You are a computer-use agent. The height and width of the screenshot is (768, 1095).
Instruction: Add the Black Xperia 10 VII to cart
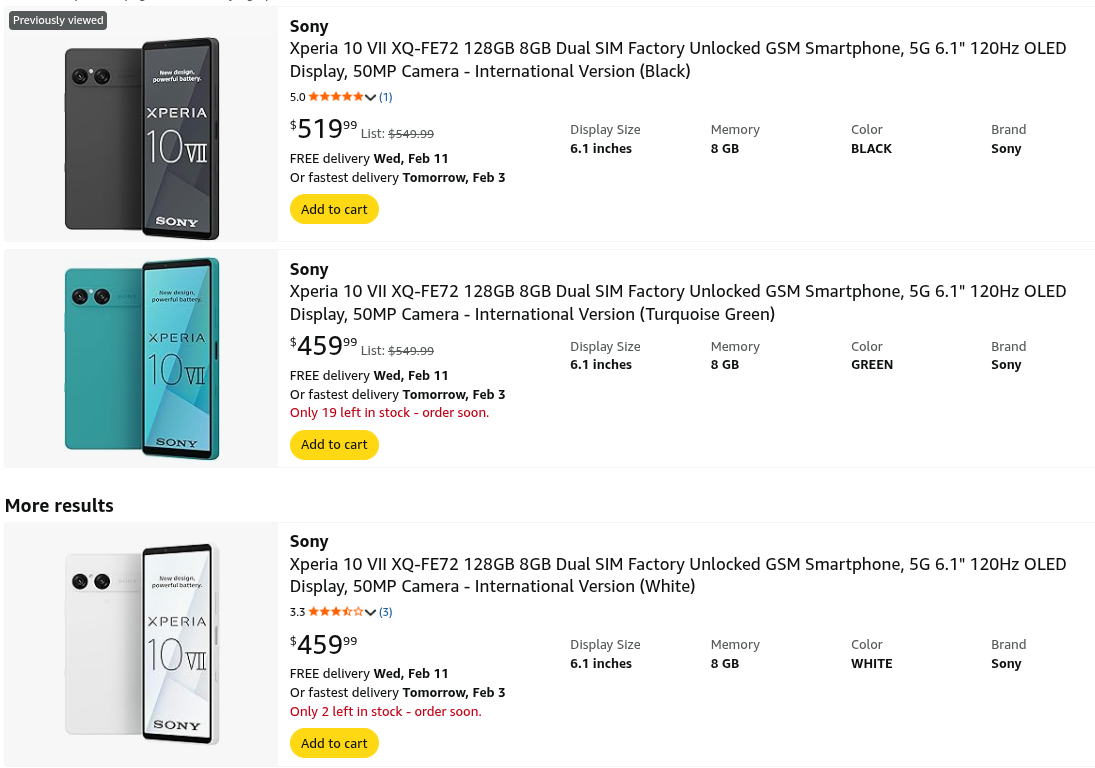[x=334, y=210]
